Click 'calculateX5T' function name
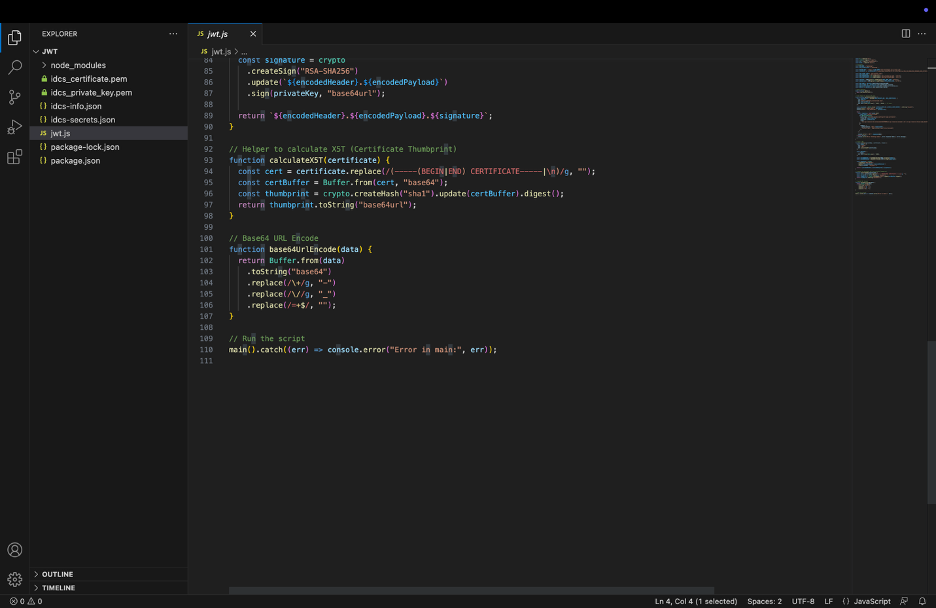Image resolution: width=936 pixels, height=608 pixels. 295,160
